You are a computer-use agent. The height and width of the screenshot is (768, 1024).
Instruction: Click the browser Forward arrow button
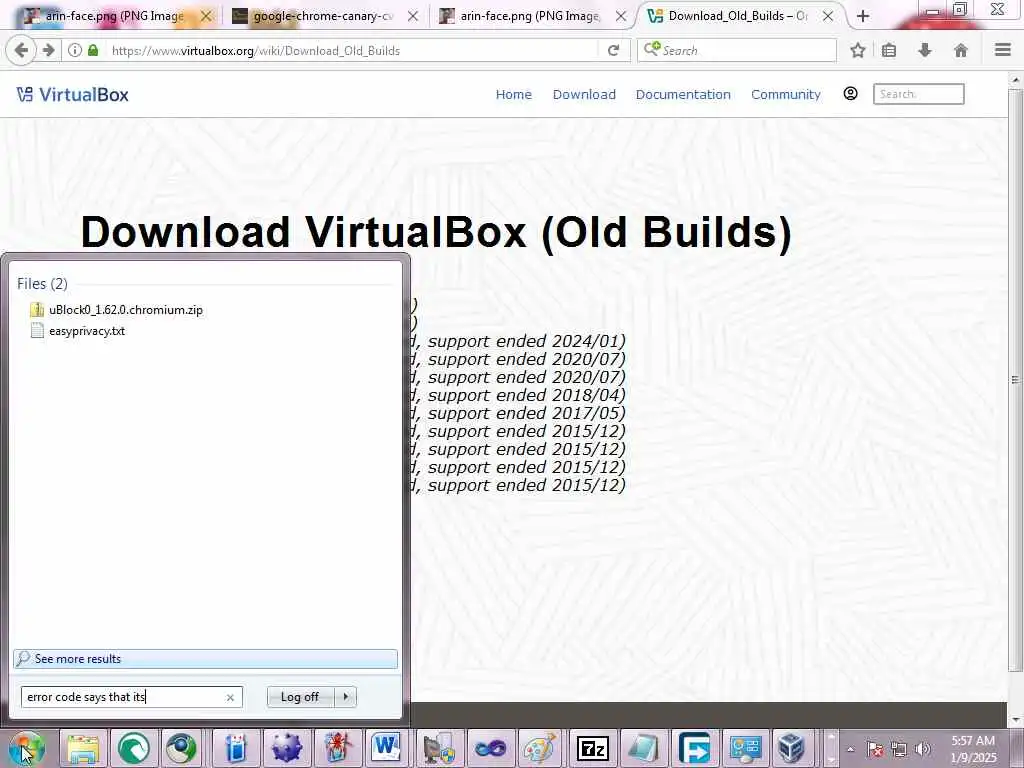[49, 50]
